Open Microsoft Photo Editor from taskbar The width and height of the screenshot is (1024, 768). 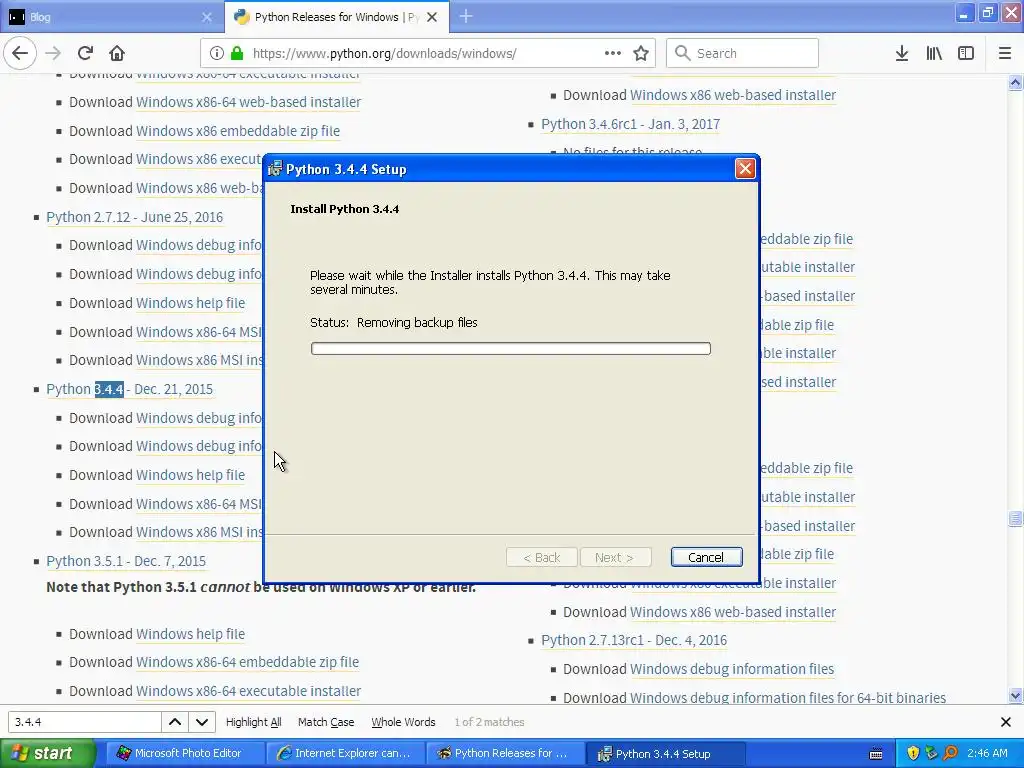[185, 753]
